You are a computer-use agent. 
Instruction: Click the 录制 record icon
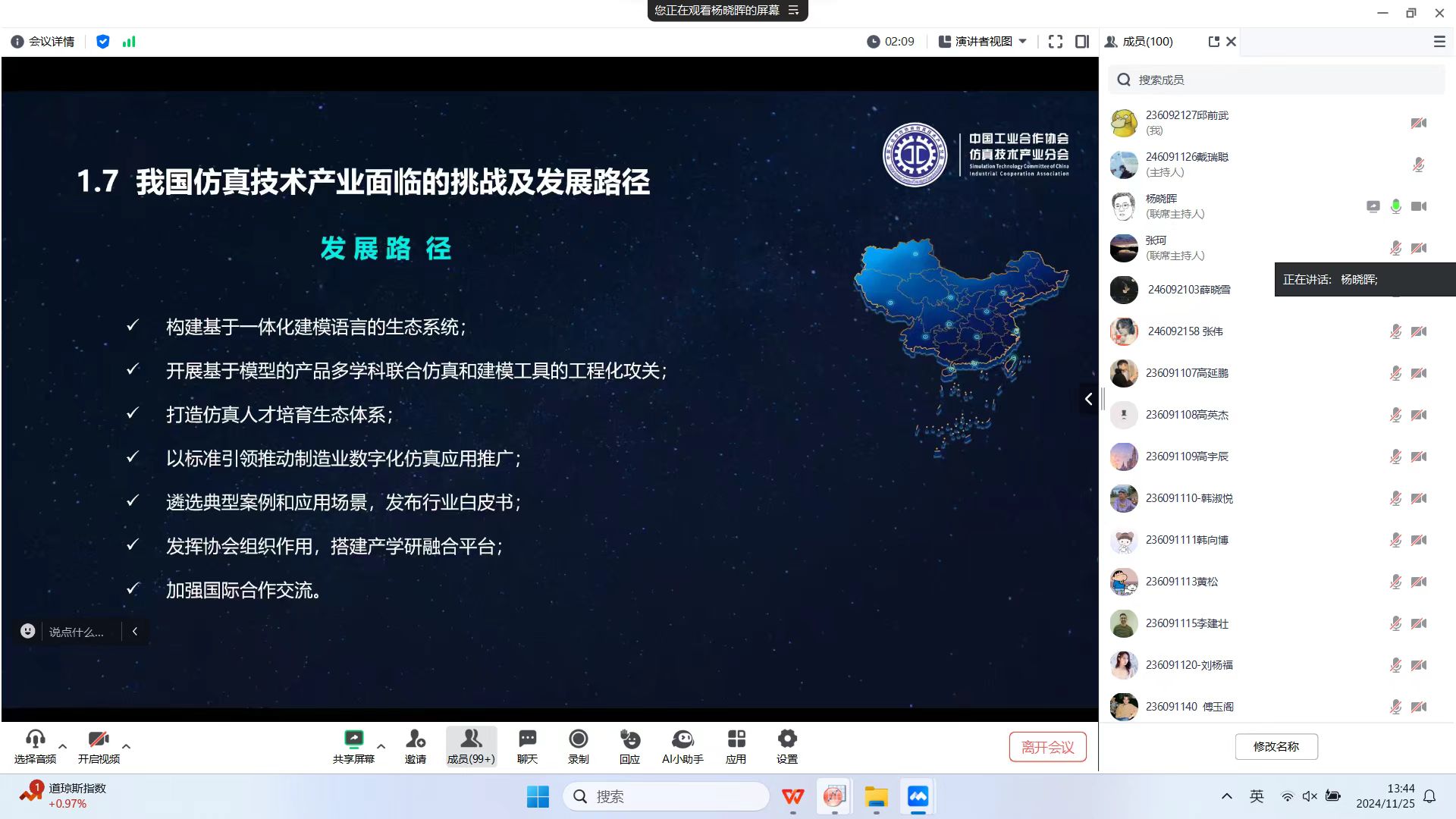(578, 740)
